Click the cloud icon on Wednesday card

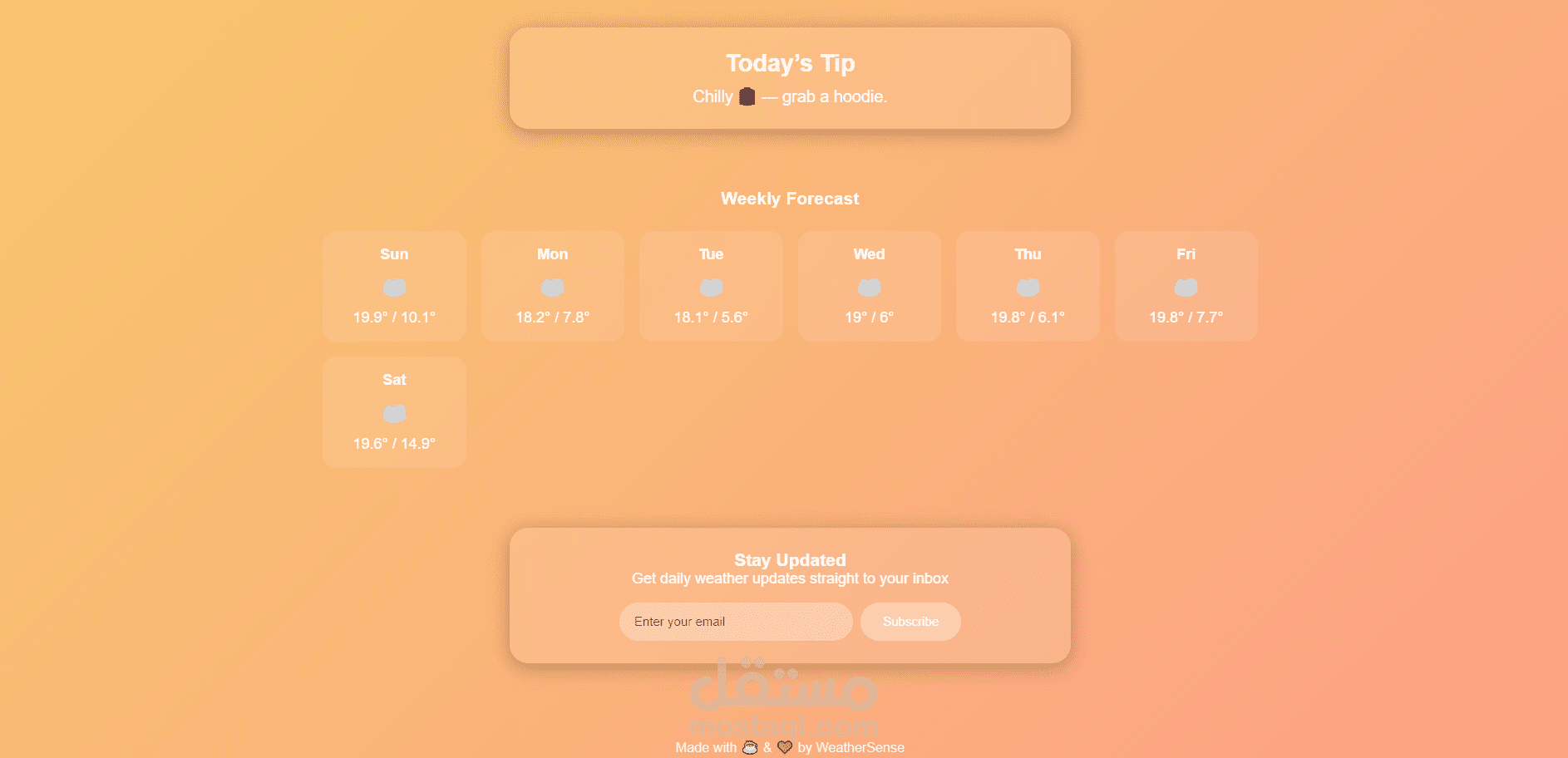pyautogui.click(x=869, y=288)
